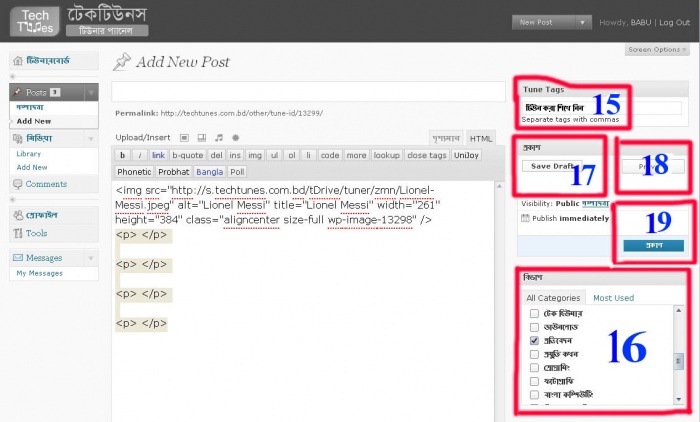700x422 pixels.
Task: Click the Tech Tunes logo
Action: pyautogui.click(x=35, y=21)
